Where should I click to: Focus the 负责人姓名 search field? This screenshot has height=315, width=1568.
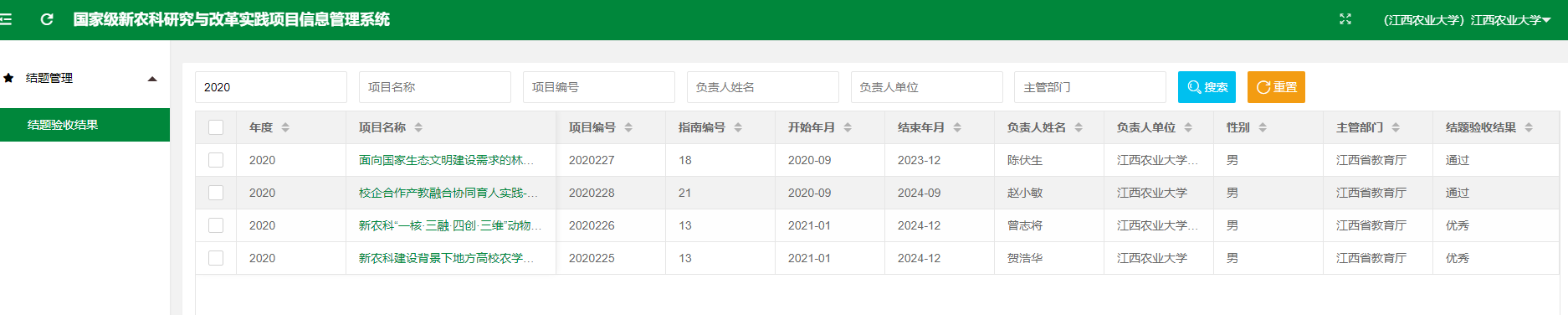pyautogui.click(x=762, y=87)
